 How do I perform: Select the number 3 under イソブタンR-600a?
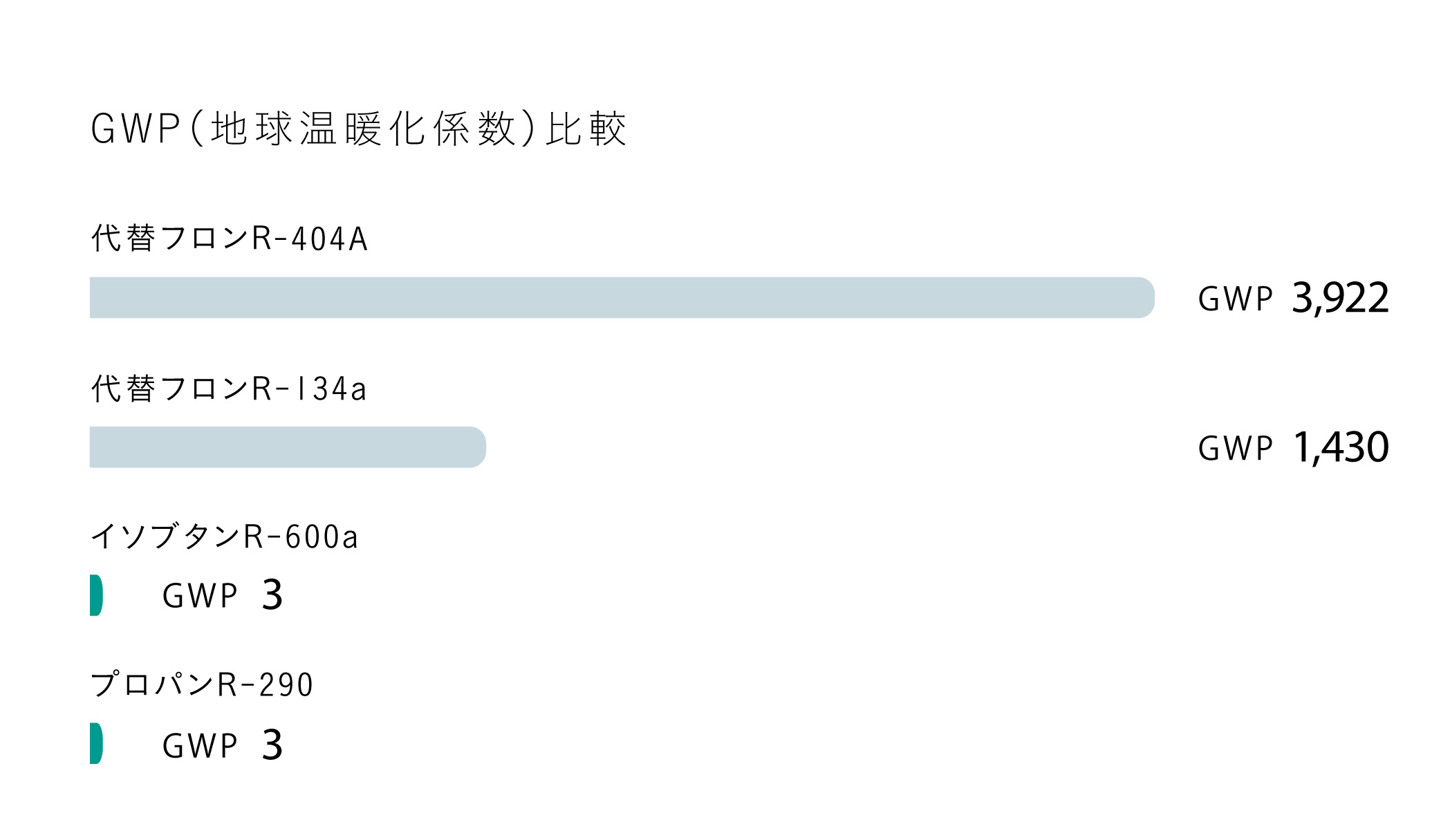tap(272, 595)
